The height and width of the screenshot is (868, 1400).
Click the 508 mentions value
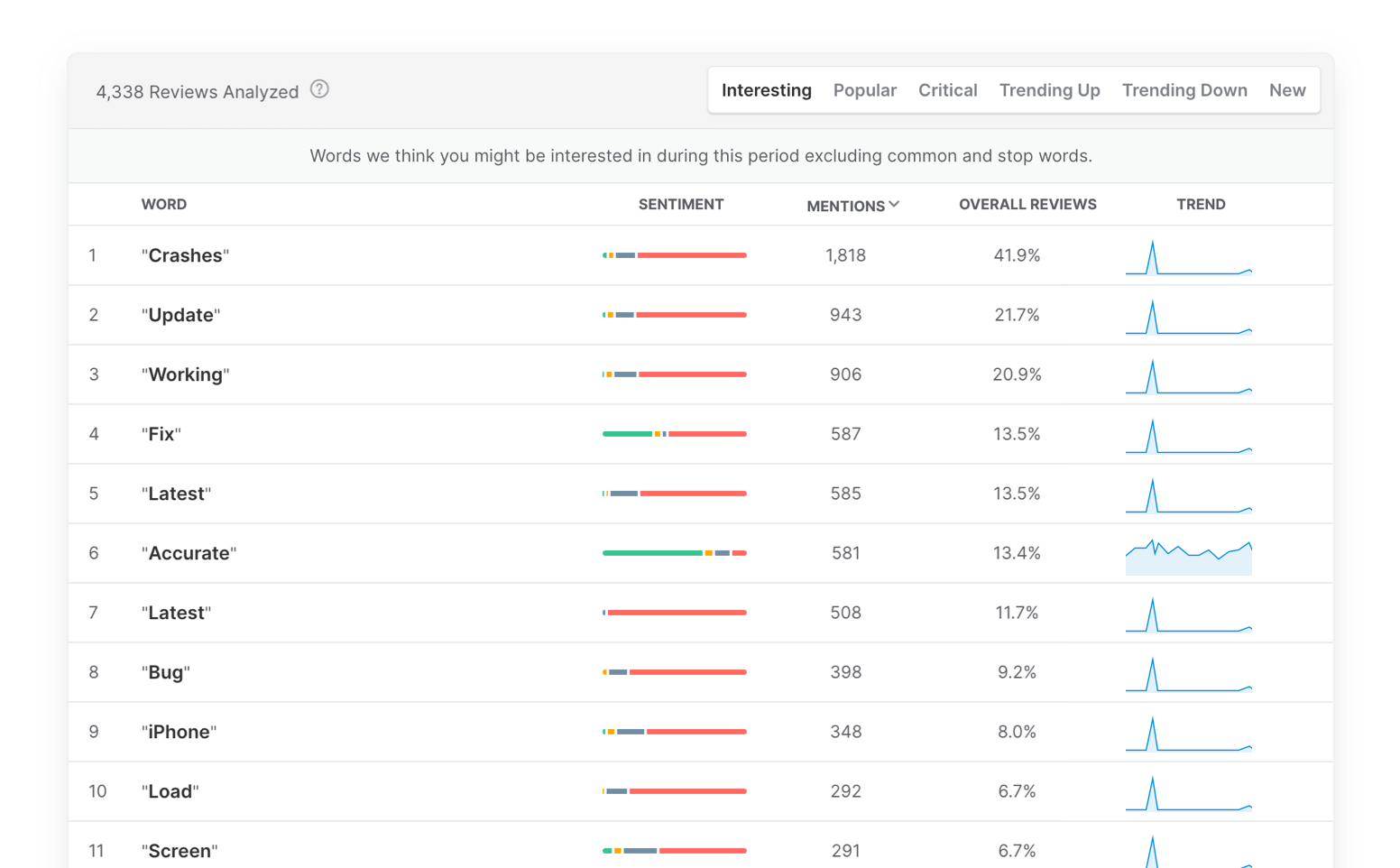pos(845,613)
